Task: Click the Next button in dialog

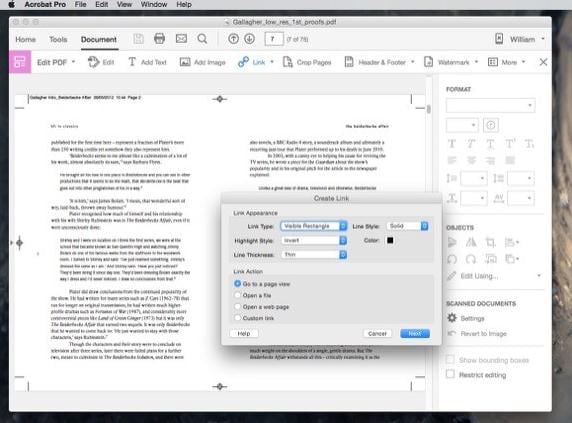Action: tap(415, 333)
